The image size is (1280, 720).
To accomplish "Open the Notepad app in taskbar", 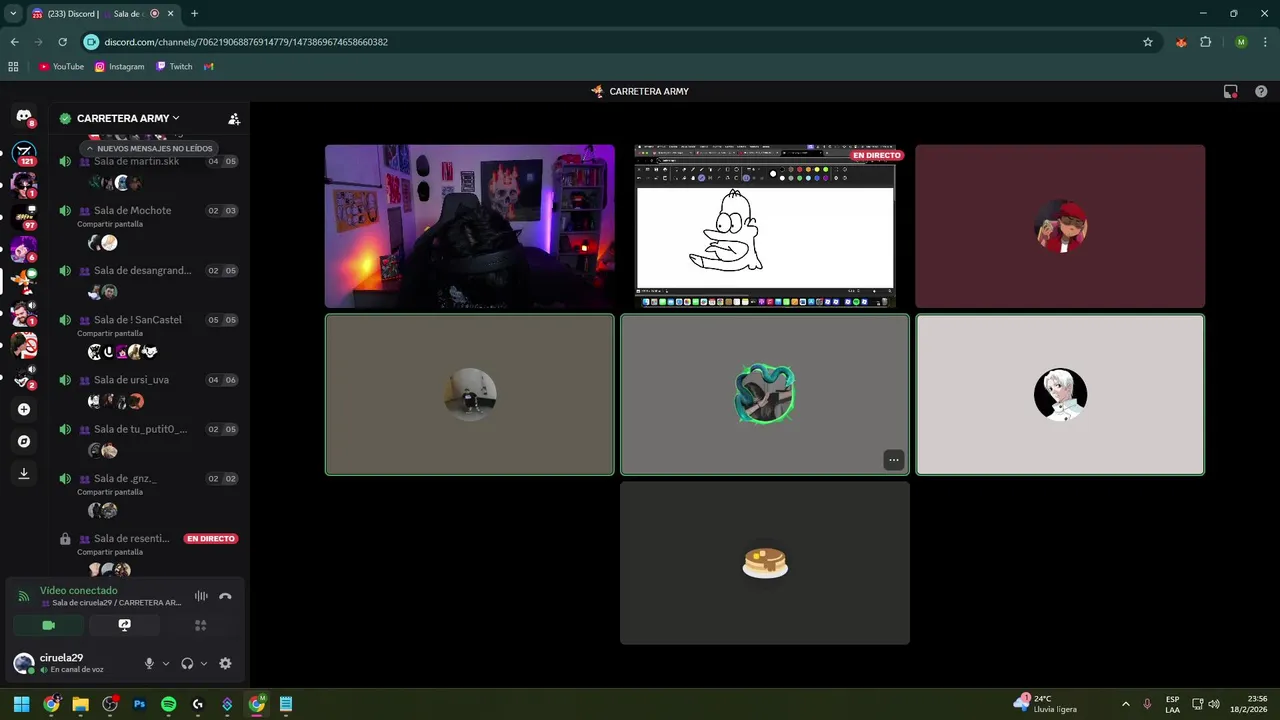I will pos(286,704).
